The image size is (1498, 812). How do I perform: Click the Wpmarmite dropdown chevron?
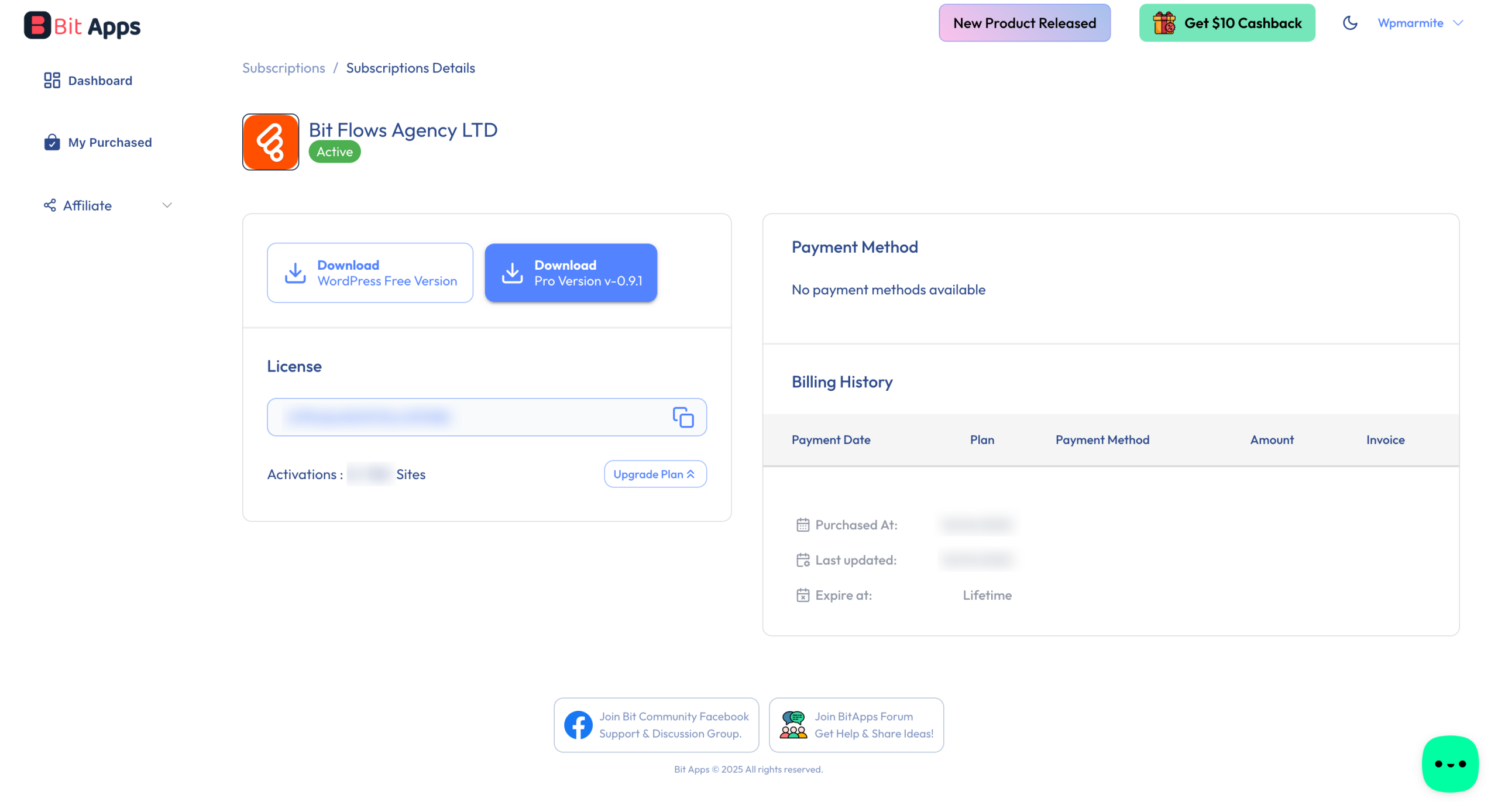(1458, 23)
